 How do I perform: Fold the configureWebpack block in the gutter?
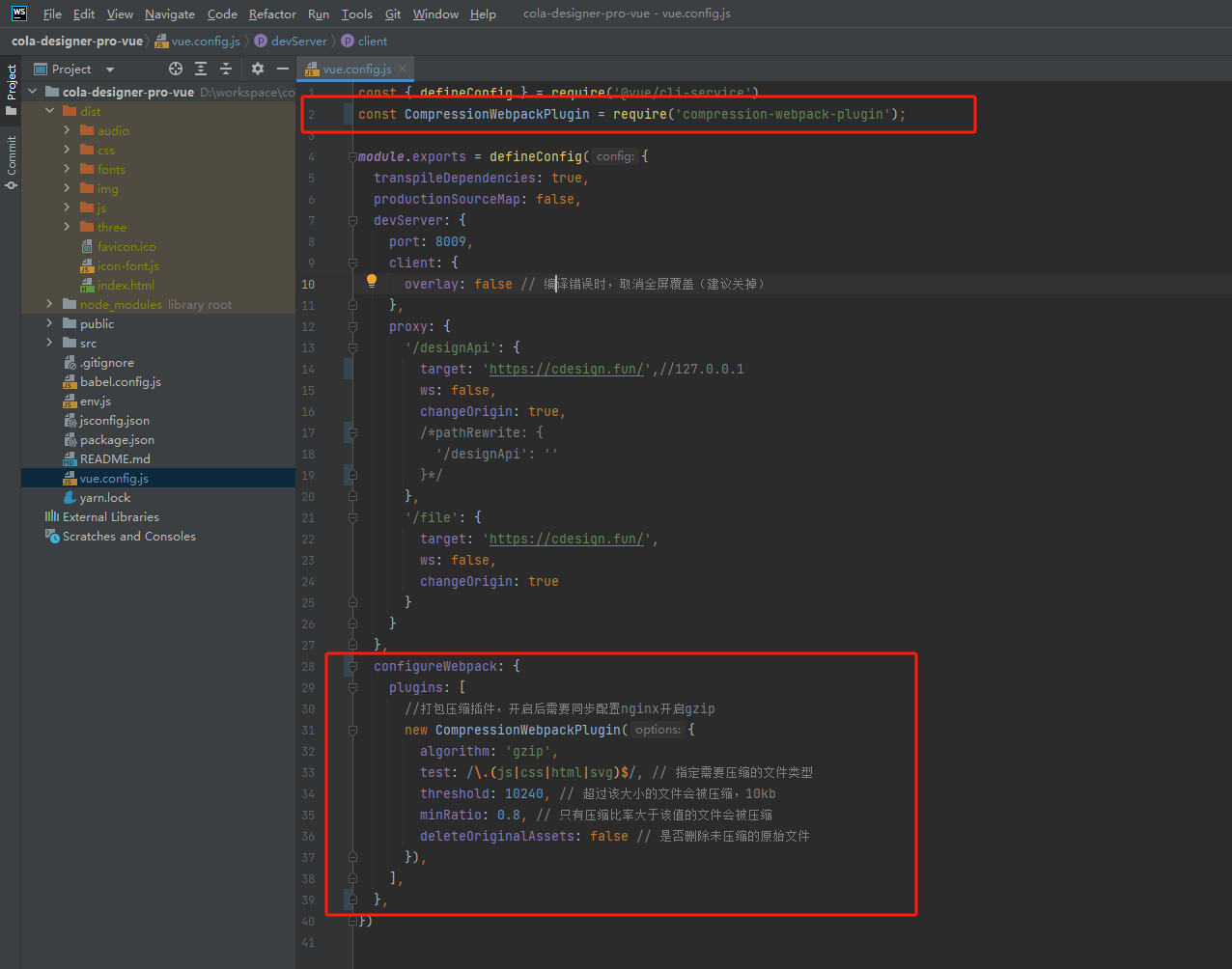pyautogui.click(x=353, y=666)
